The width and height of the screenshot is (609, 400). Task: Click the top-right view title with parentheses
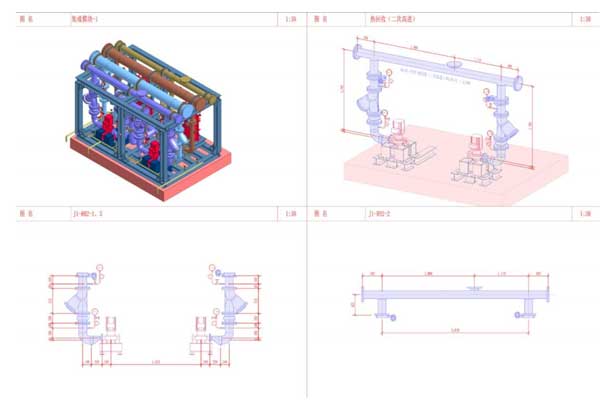392,19
